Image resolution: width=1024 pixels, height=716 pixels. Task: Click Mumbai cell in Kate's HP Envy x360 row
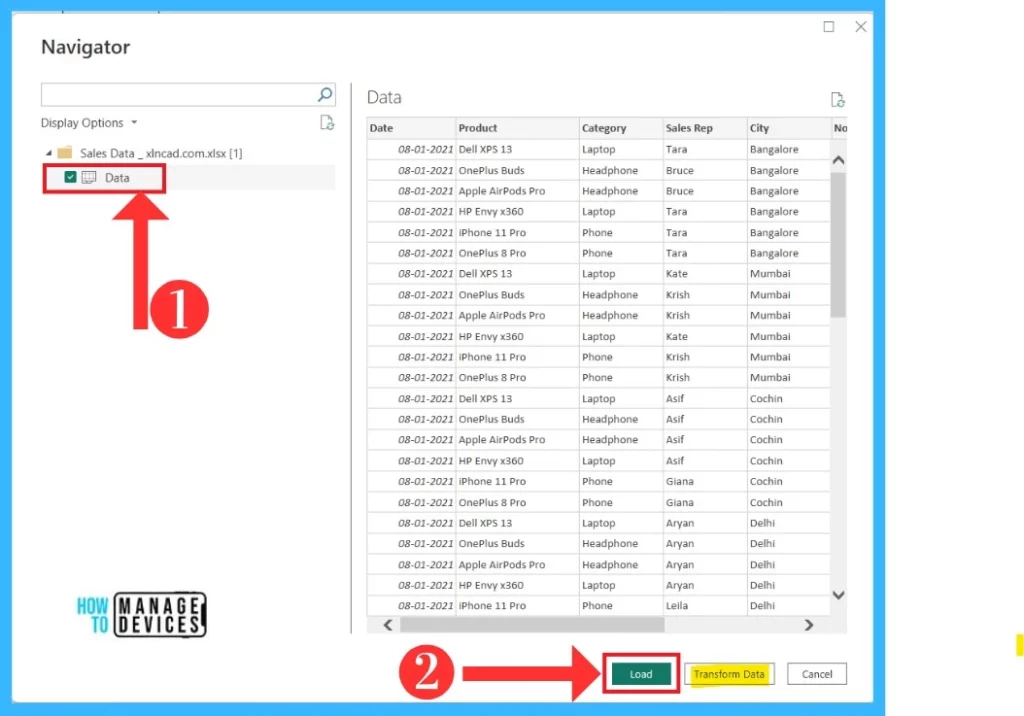788,336
